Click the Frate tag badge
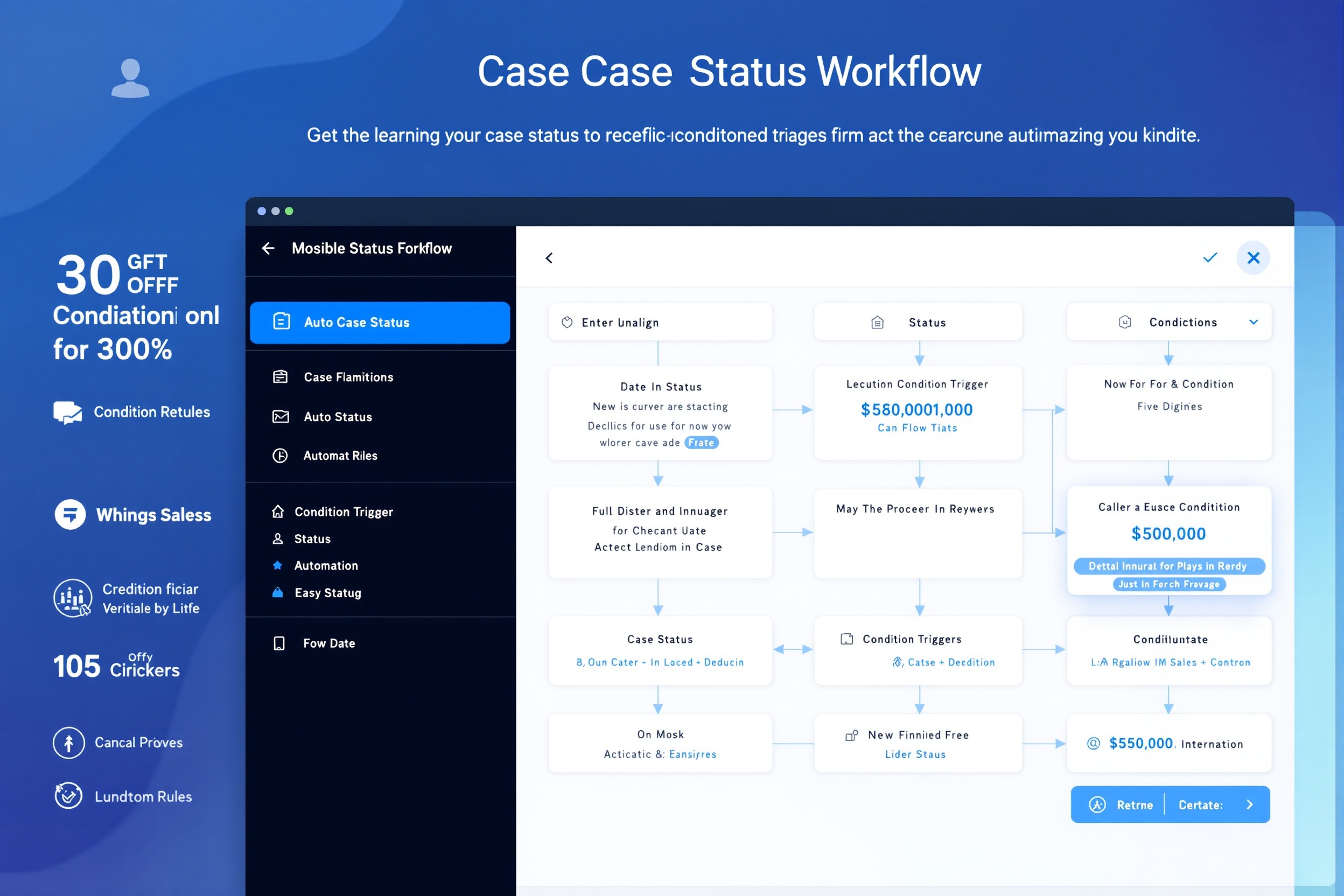 point(701,443)
